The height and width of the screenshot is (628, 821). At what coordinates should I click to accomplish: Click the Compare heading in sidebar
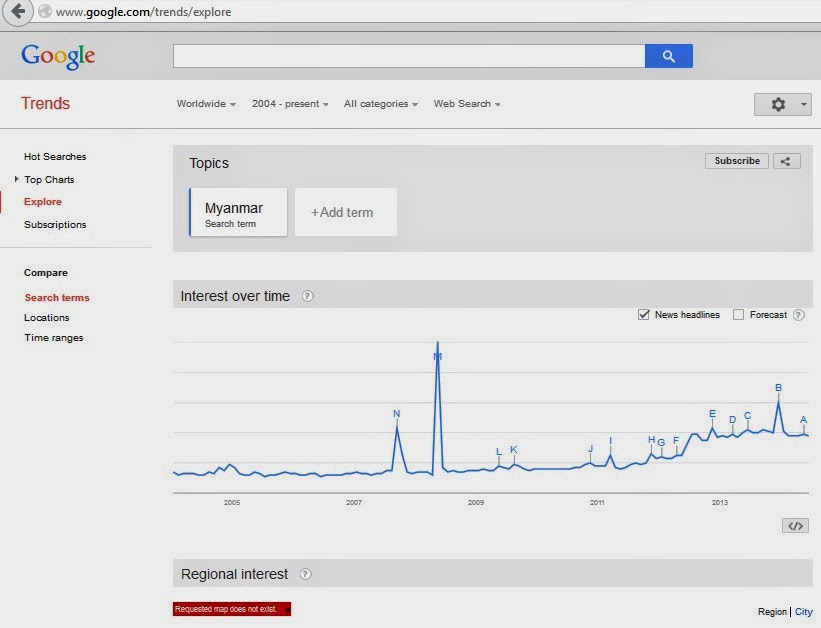coord(46,273)
